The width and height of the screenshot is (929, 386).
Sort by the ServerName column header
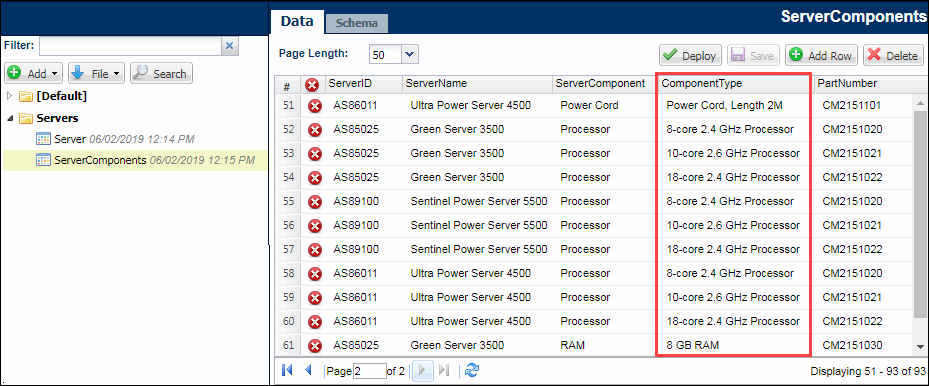(477, 84)
